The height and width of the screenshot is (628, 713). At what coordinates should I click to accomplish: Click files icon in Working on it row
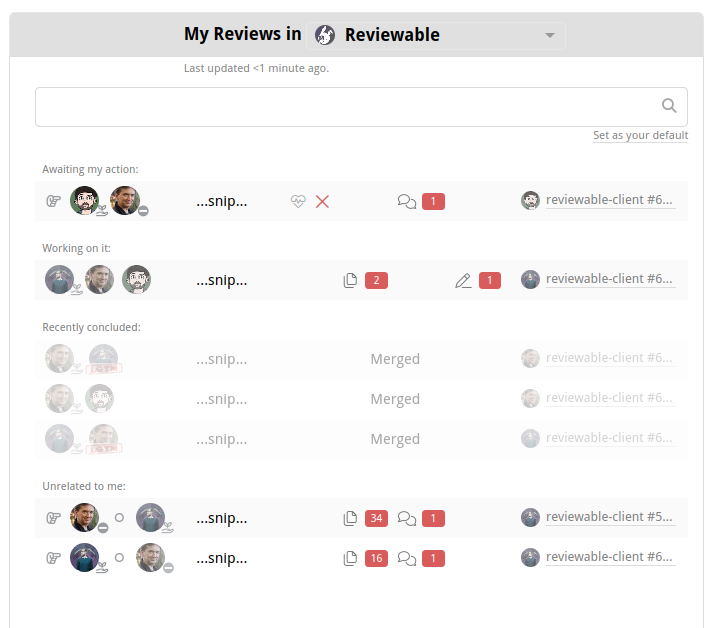point(350,281)
